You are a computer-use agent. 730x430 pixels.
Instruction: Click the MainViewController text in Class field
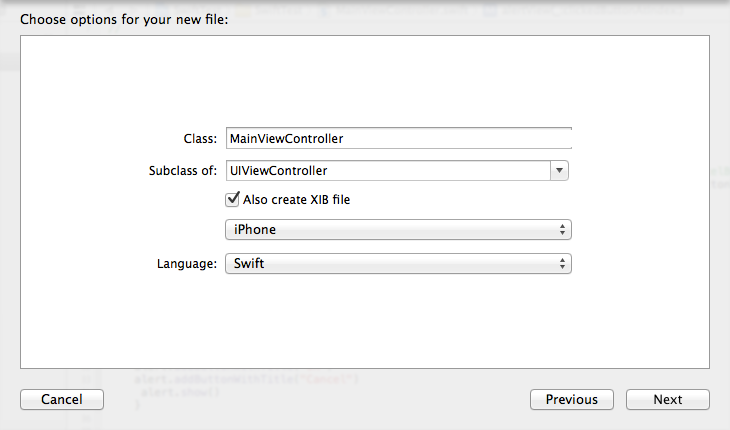click(x=286, y=139)
